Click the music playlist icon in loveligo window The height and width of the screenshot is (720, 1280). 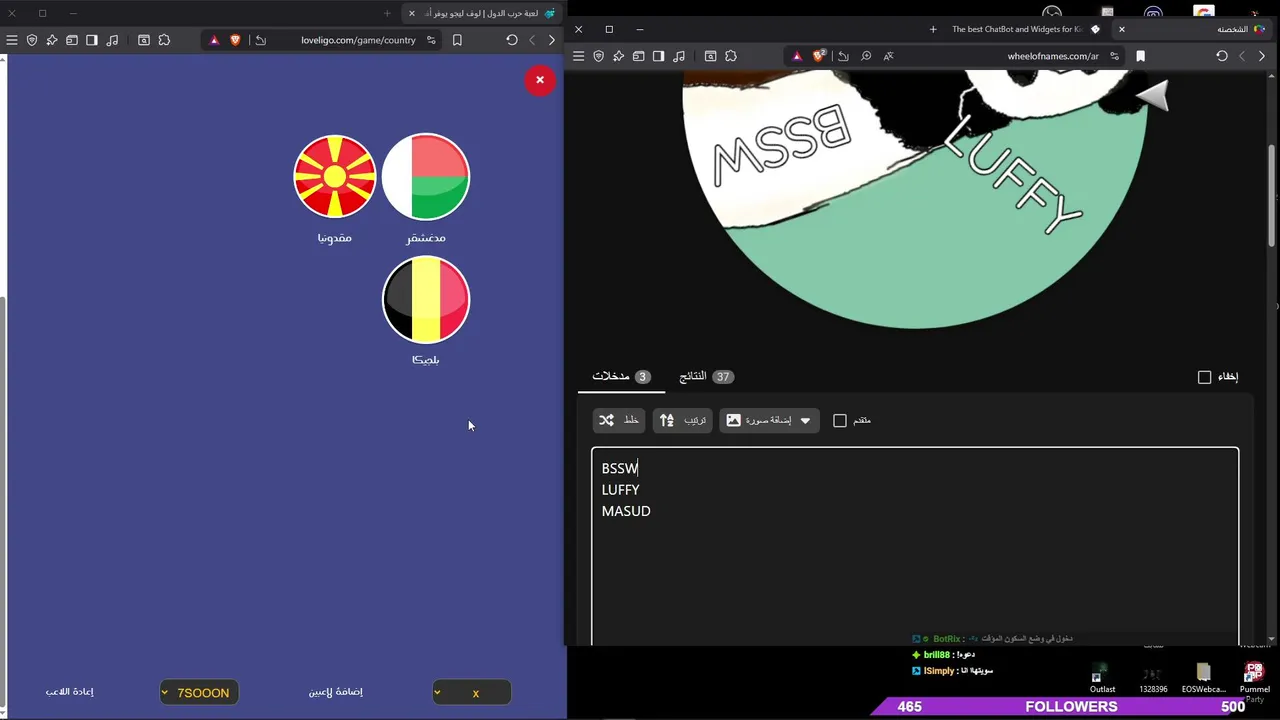[112, 40]
